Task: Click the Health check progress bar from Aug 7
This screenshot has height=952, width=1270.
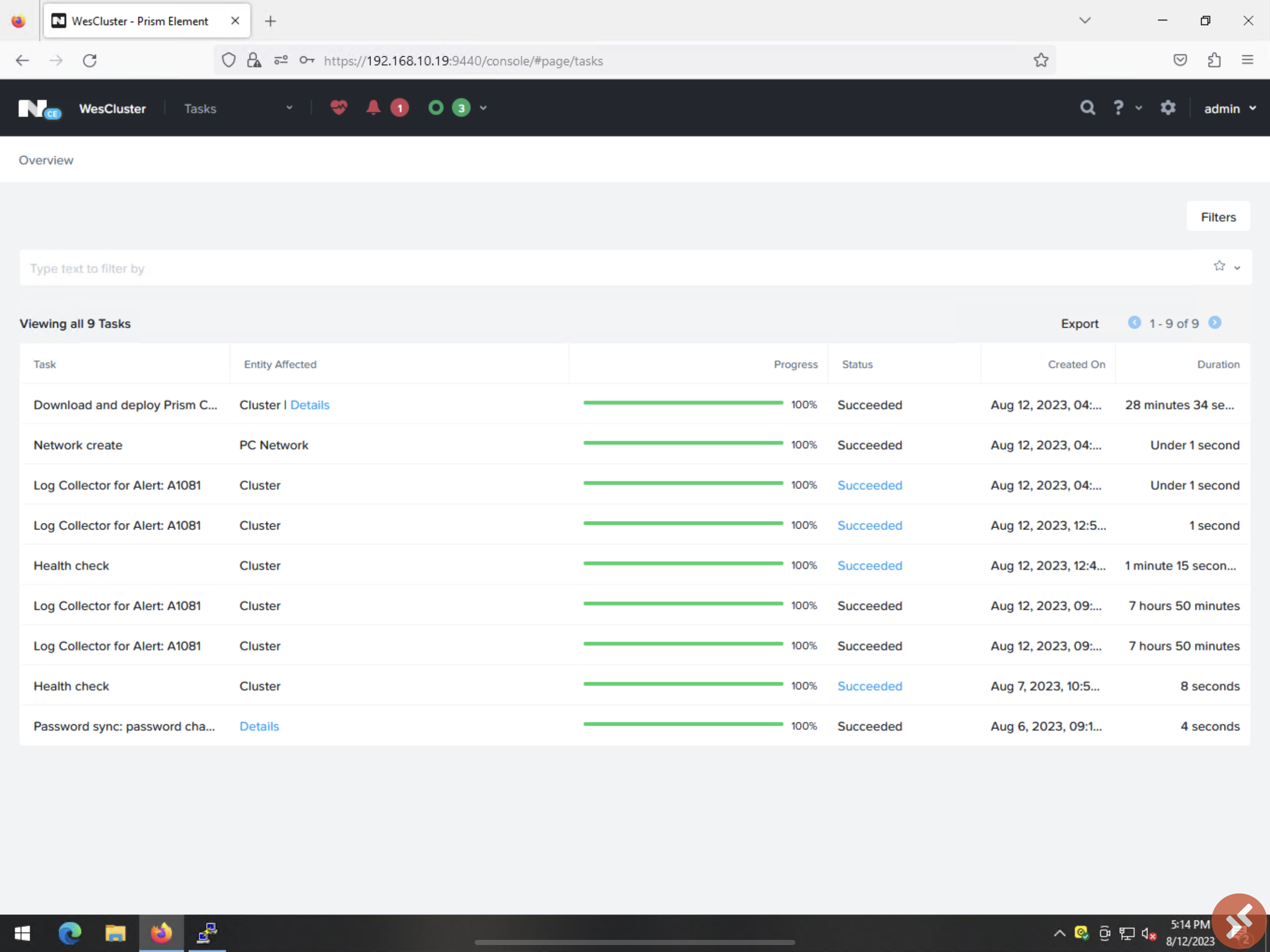Action: click(x=683, y=684)
